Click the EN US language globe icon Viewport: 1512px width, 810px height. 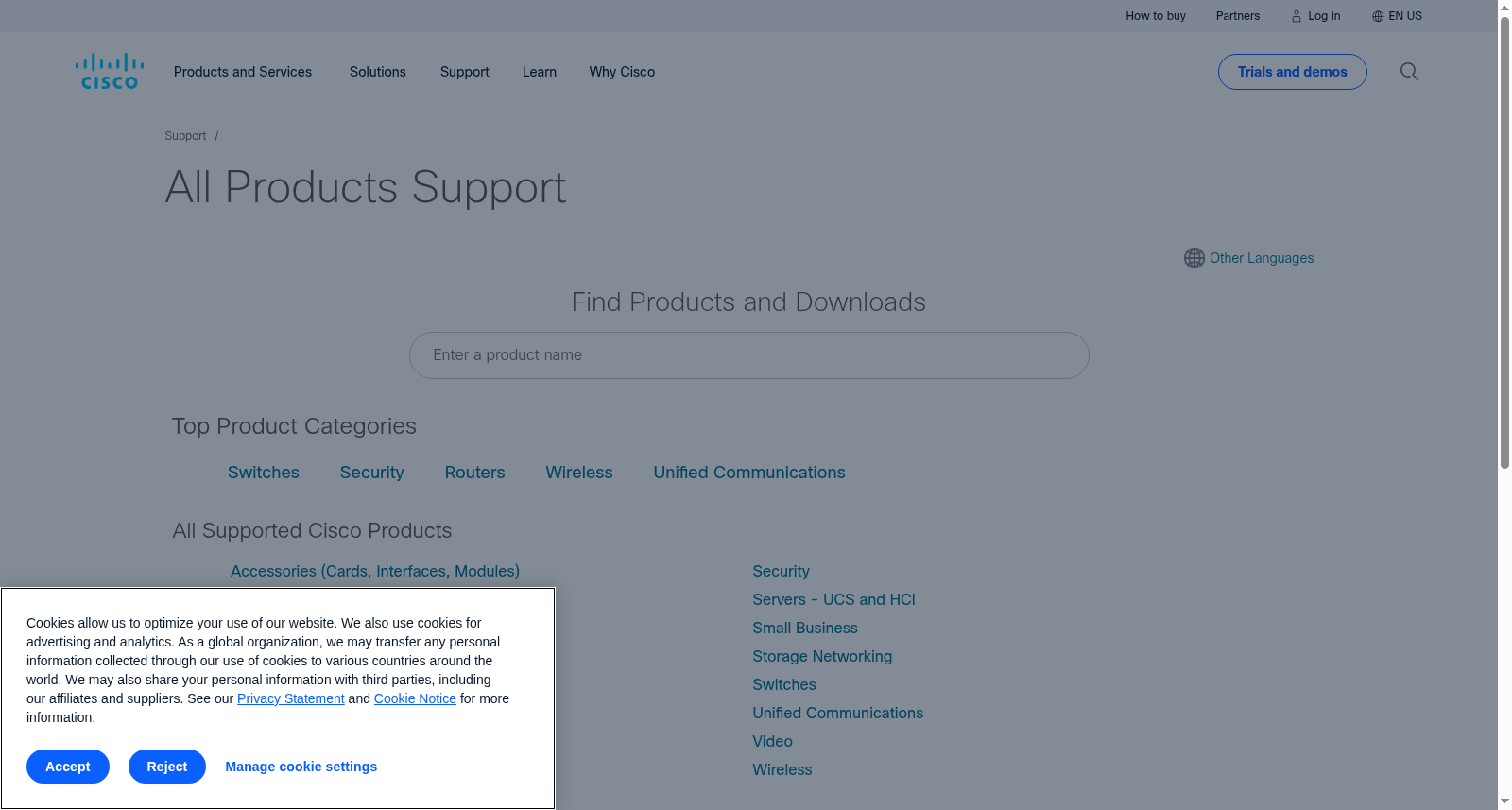point(1378,16)
